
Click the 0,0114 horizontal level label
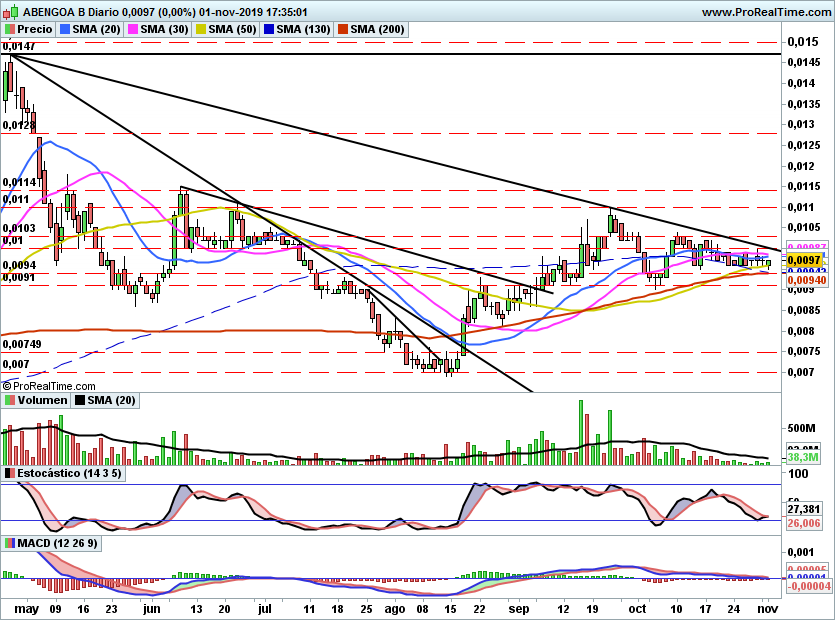point(19,182)
